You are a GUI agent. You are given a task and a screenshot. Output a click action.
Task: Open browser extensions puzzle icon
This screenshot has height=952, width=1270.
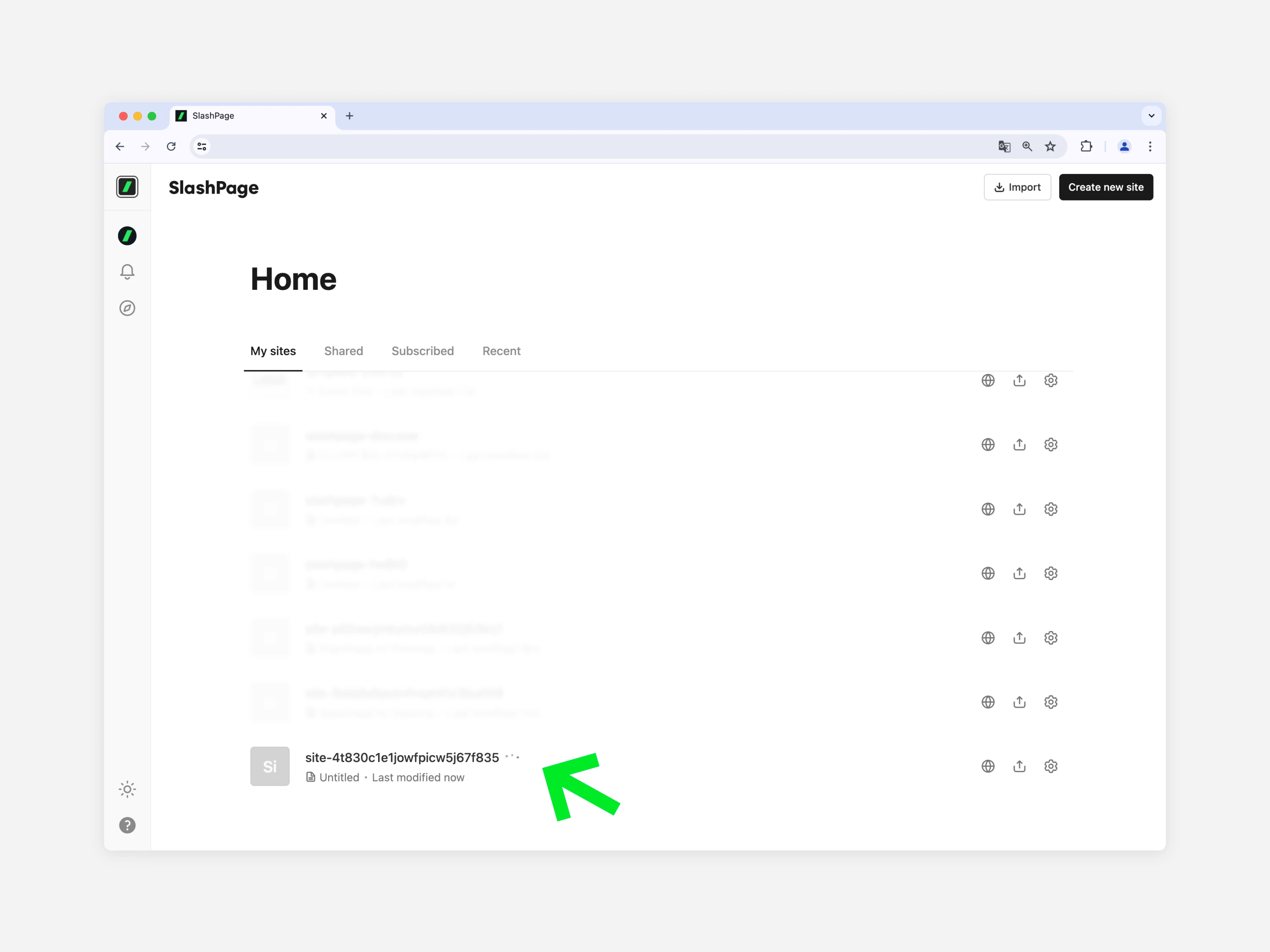pyautogui.click(x=1086, y=147)
